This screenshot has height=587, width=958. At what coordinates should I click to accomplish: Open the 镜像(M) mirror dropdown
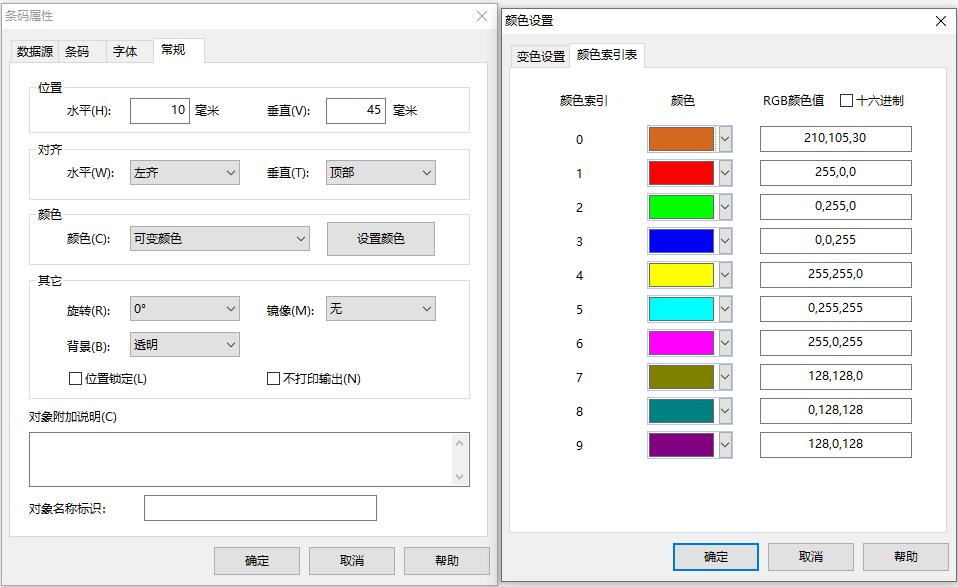(380, 308)
